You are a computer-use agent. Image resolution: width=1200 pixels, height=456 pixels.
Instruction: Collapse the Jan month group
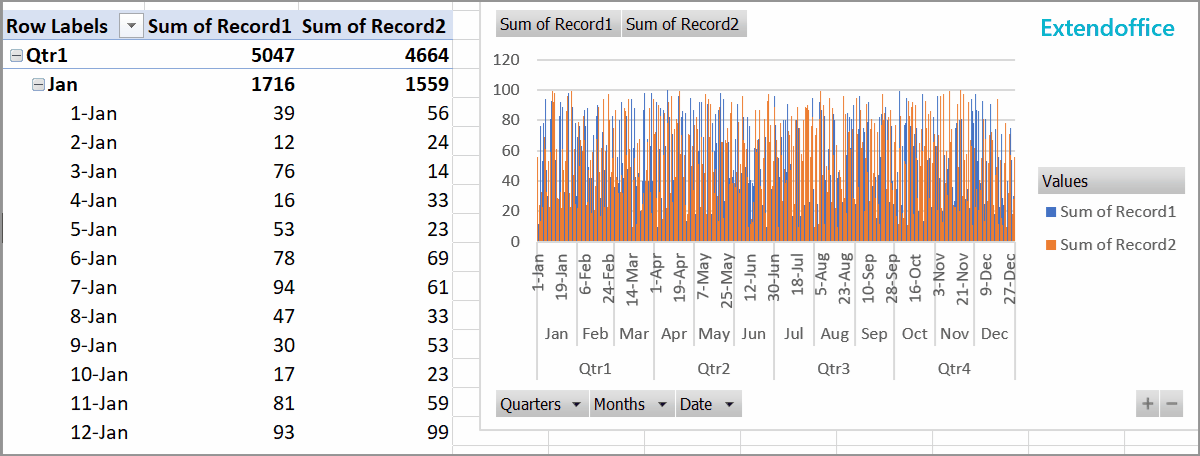point(38,85)
